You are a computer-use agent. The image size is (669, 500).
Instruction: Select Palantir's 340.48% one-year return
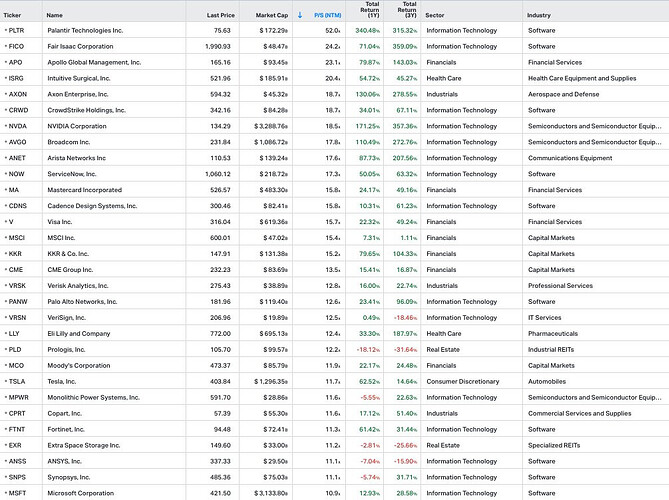(x=368, y=30)
